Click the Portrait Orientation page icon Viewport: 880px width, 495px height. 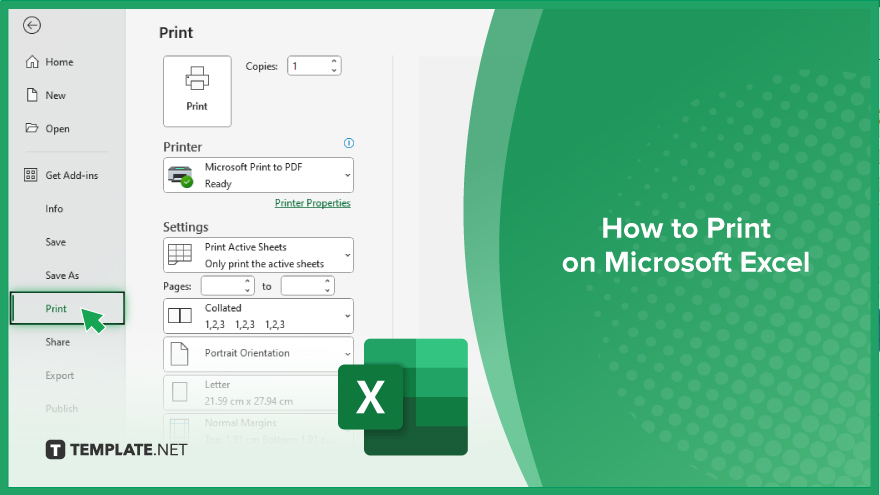point(179,354)
